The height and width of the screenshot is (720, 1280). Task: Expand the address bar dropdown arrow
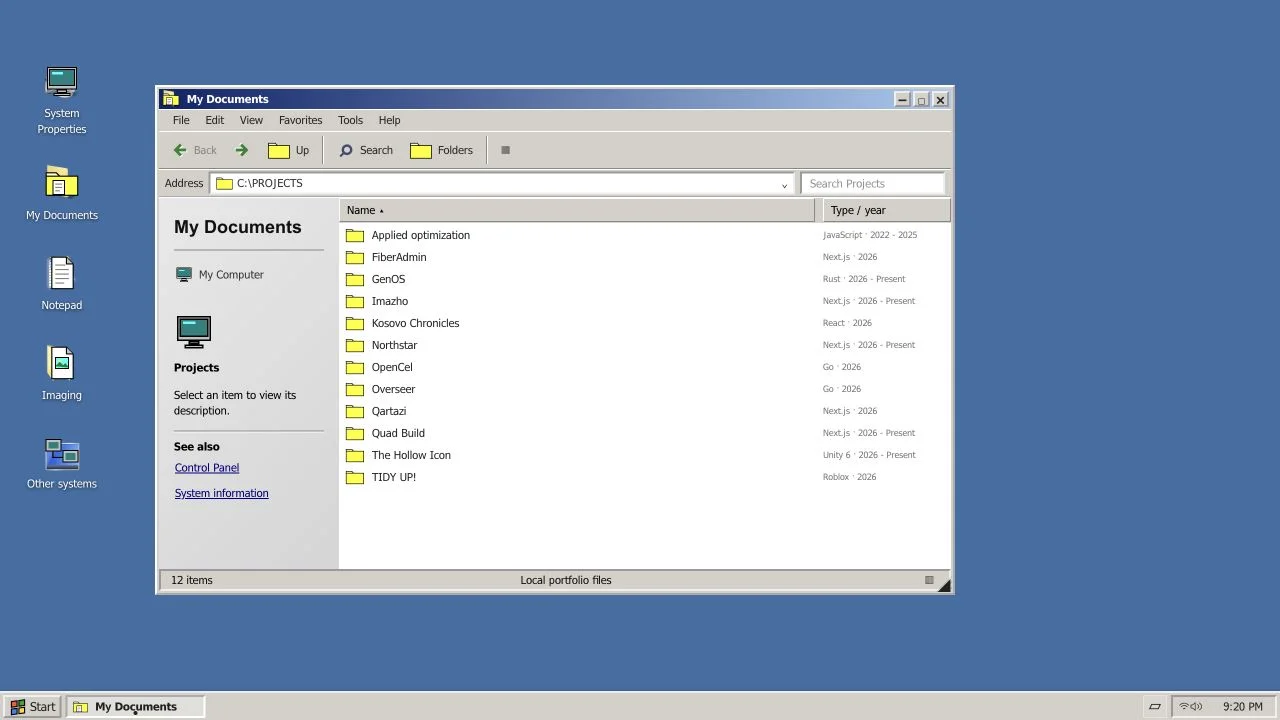tap(784, 184)
